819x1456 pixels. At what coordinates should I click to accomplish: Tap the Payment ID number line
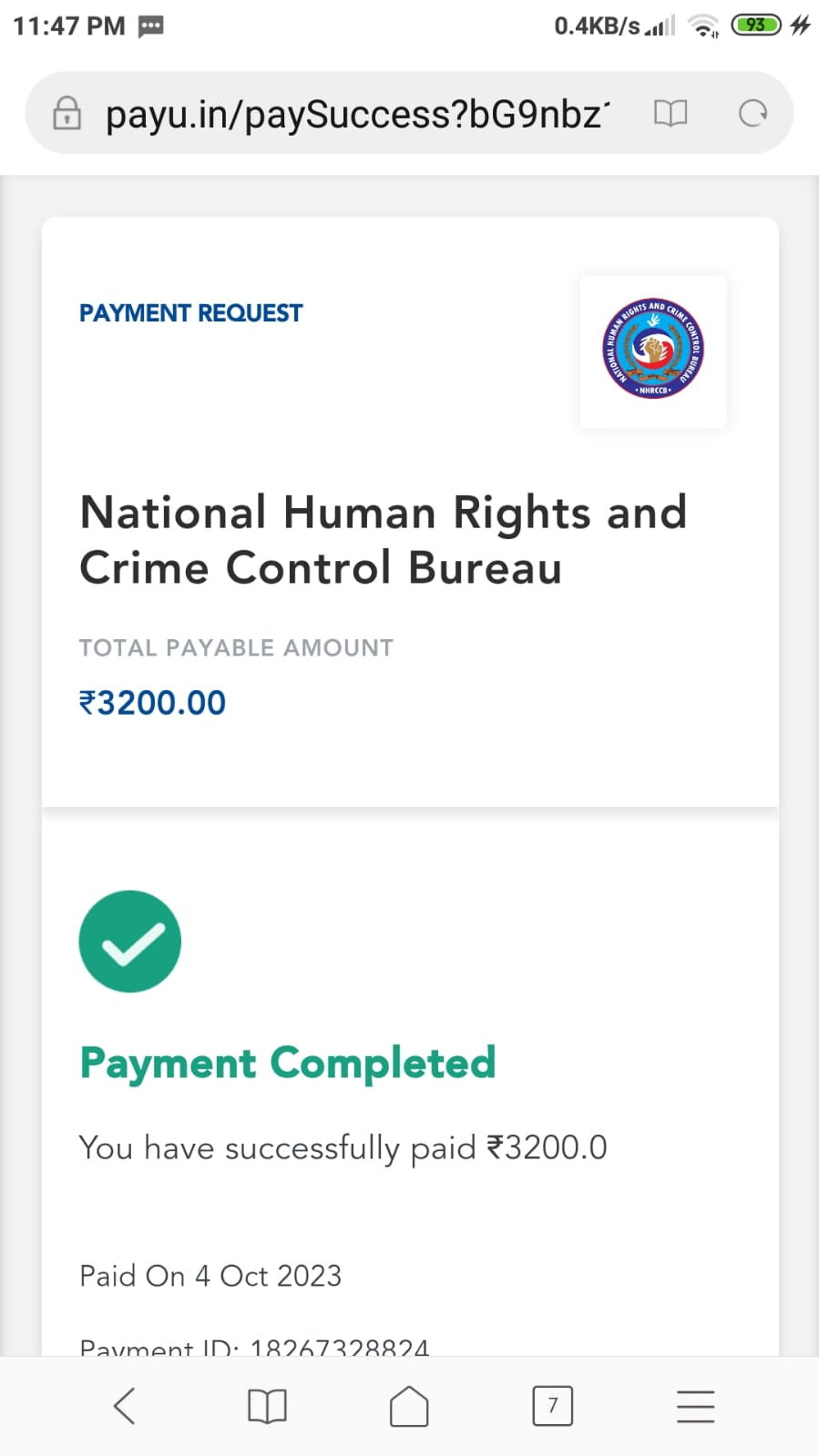coord(254,1346)
